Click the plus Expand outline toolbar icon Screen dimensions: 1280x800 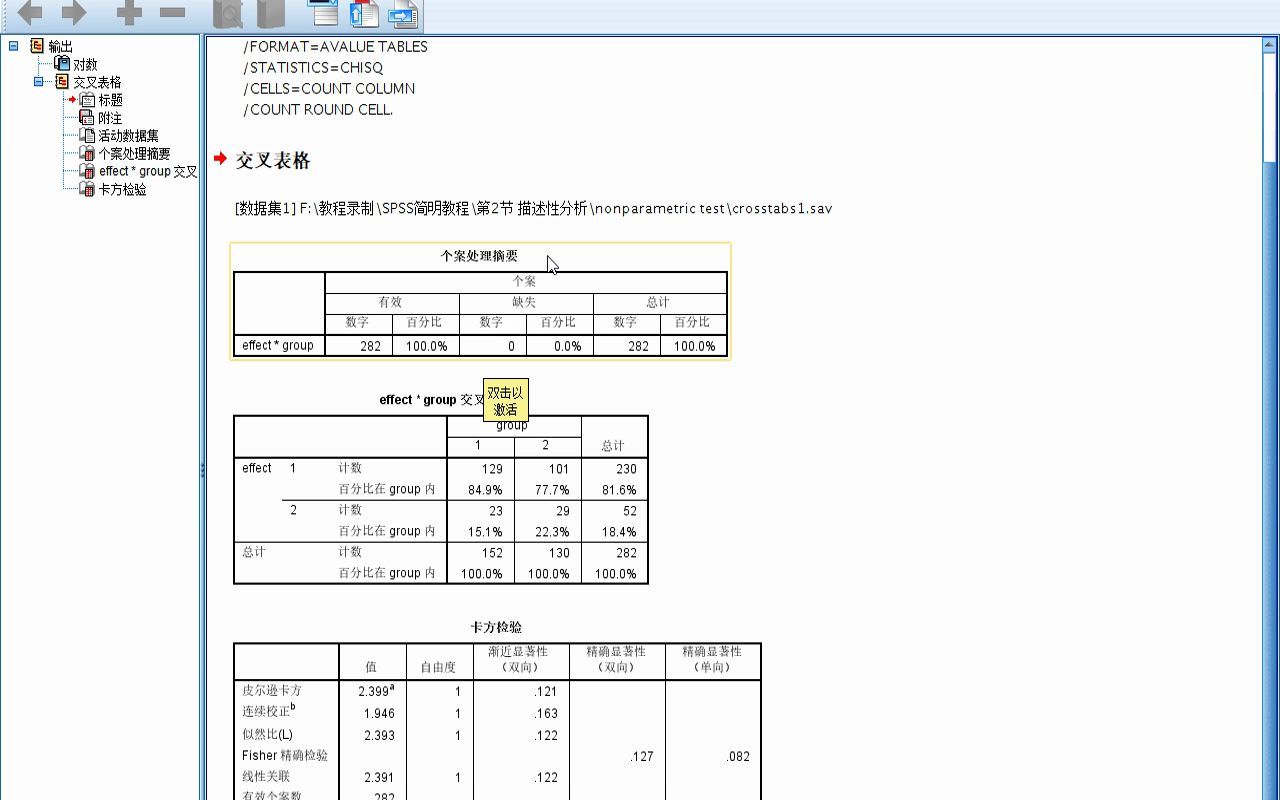coord(129,13)
